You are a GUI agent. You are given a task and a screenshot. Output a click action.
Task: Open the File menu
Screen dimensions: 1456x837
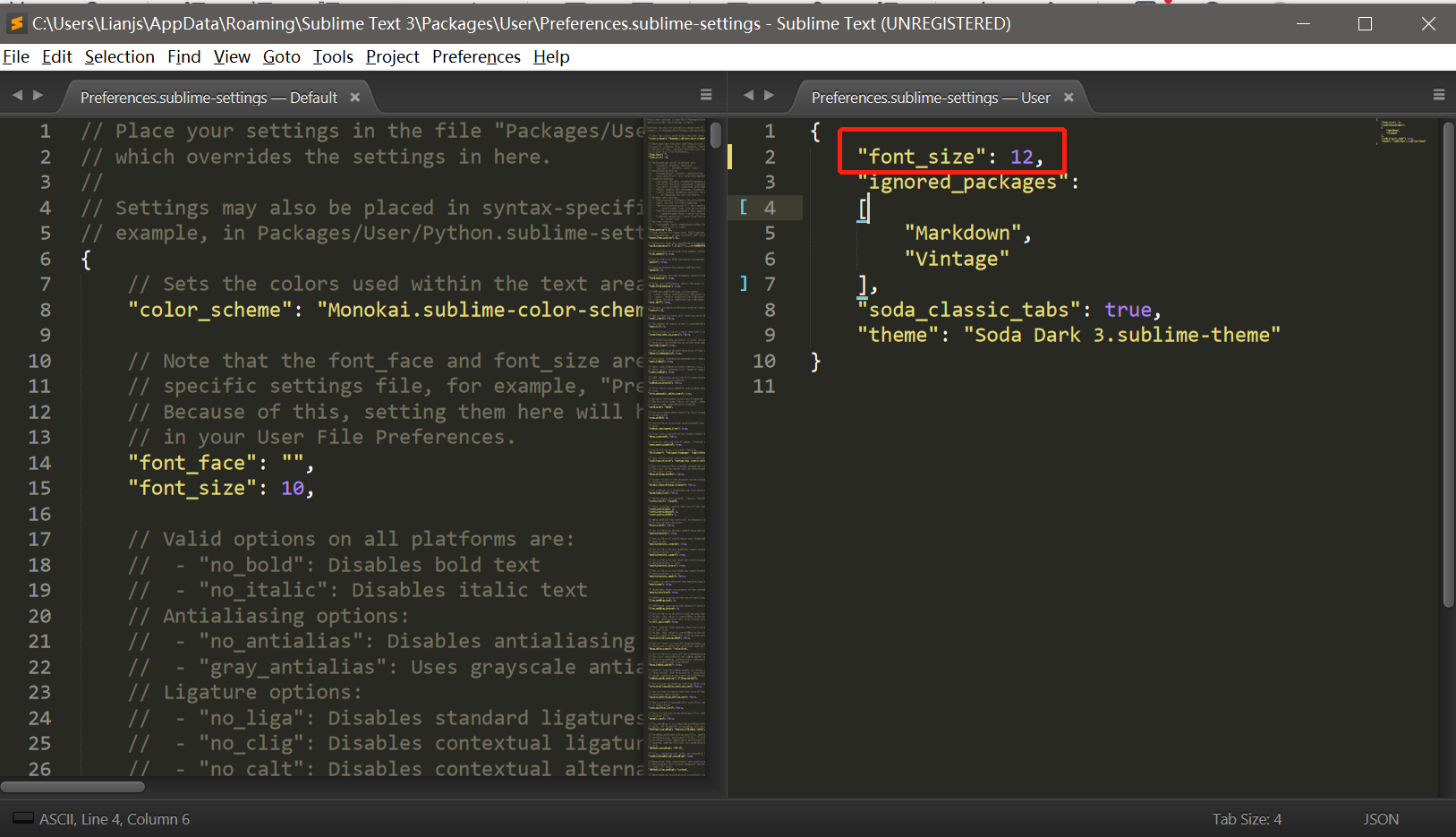(16, 57)
